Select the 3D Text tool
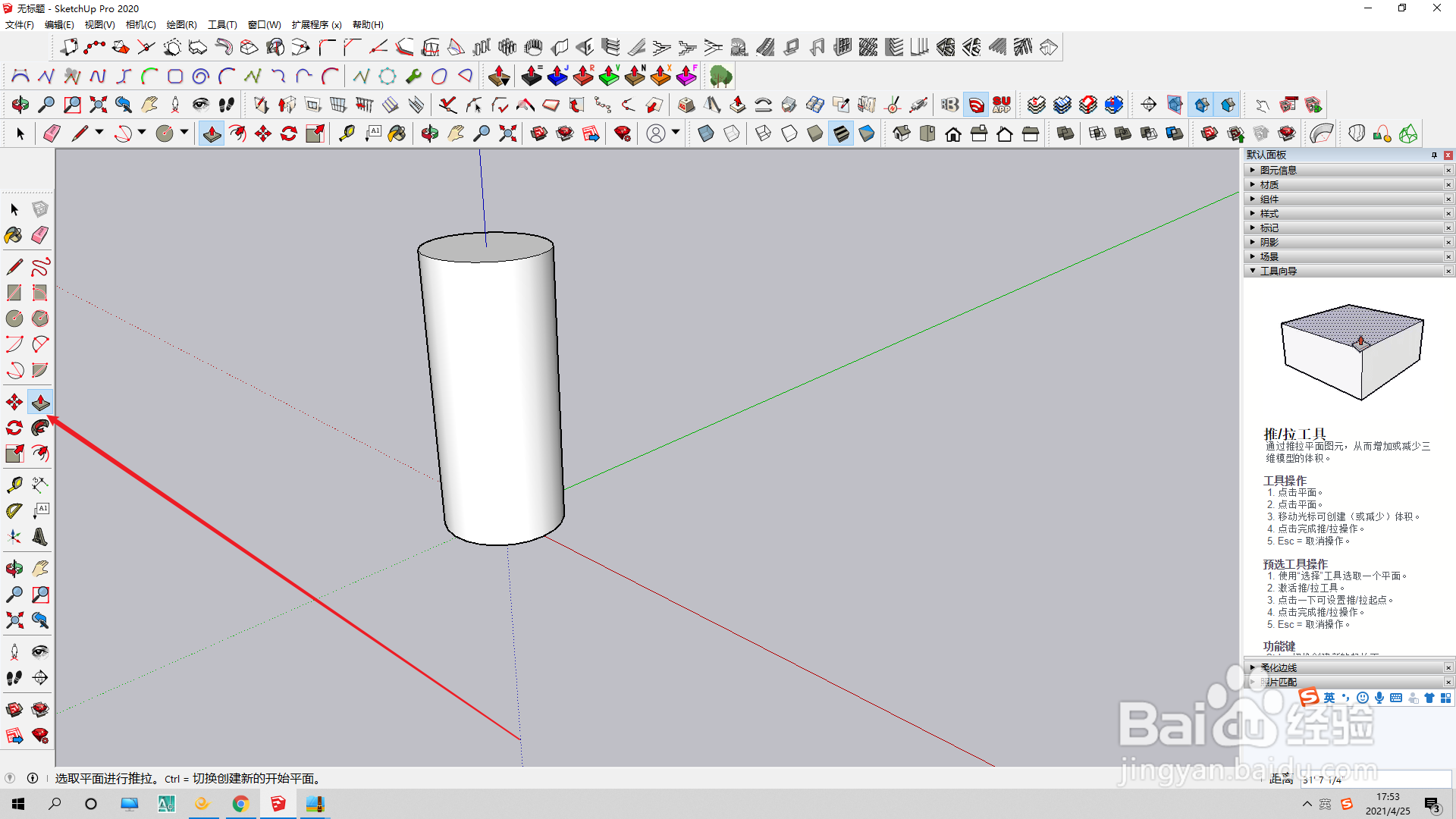 click(x=40, y=537)
